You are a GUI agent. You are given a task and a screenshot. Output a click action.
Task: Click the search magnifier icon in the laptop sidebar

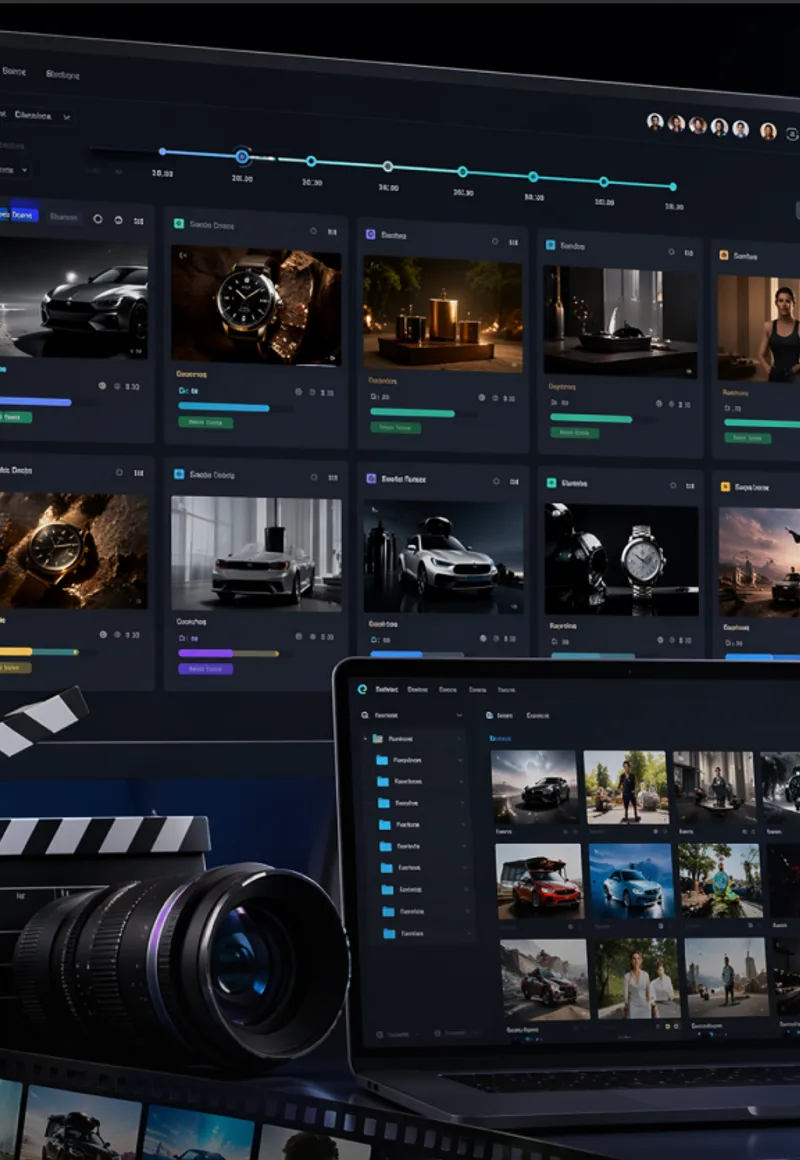364,715
